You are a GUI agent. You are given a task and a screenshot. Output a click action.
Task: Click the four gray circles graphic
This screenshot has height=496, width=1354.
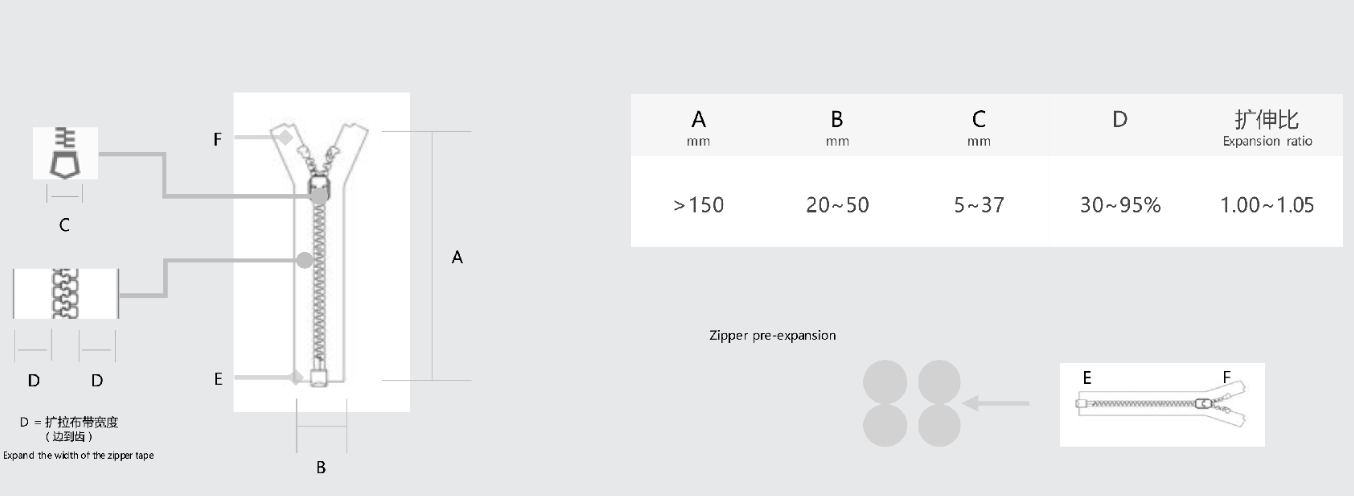(911, 403)
